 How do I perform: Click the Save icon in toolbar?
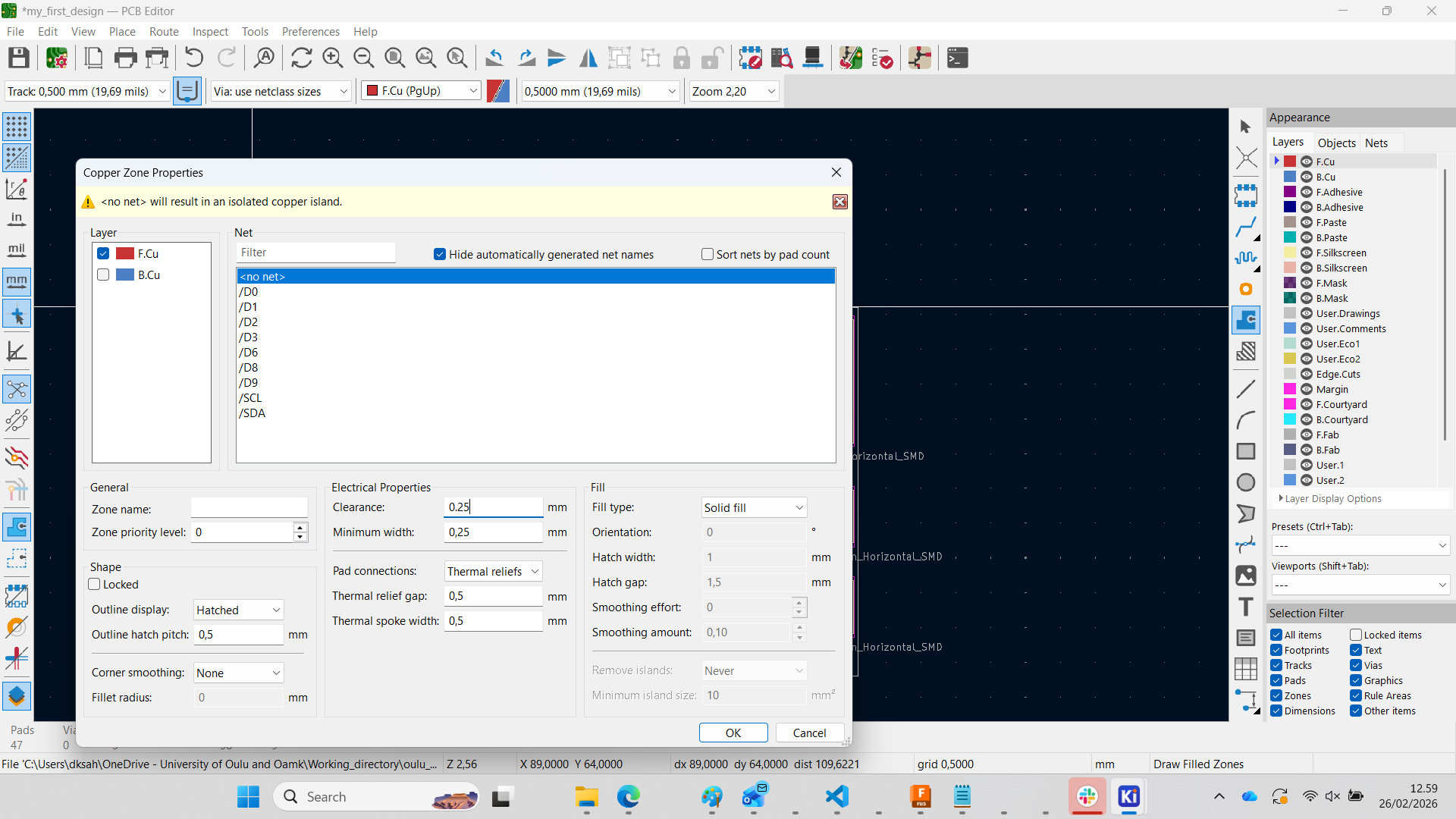point(19,58)
